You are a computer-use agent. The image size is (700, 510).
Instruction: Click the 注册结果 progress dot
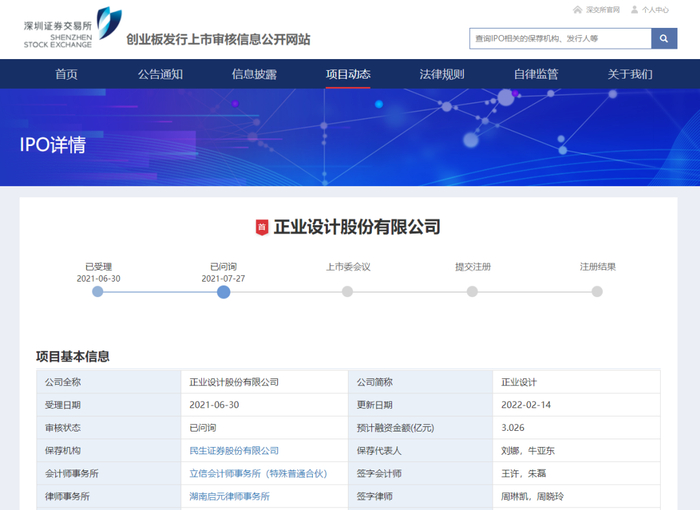[x=597, y=292]
